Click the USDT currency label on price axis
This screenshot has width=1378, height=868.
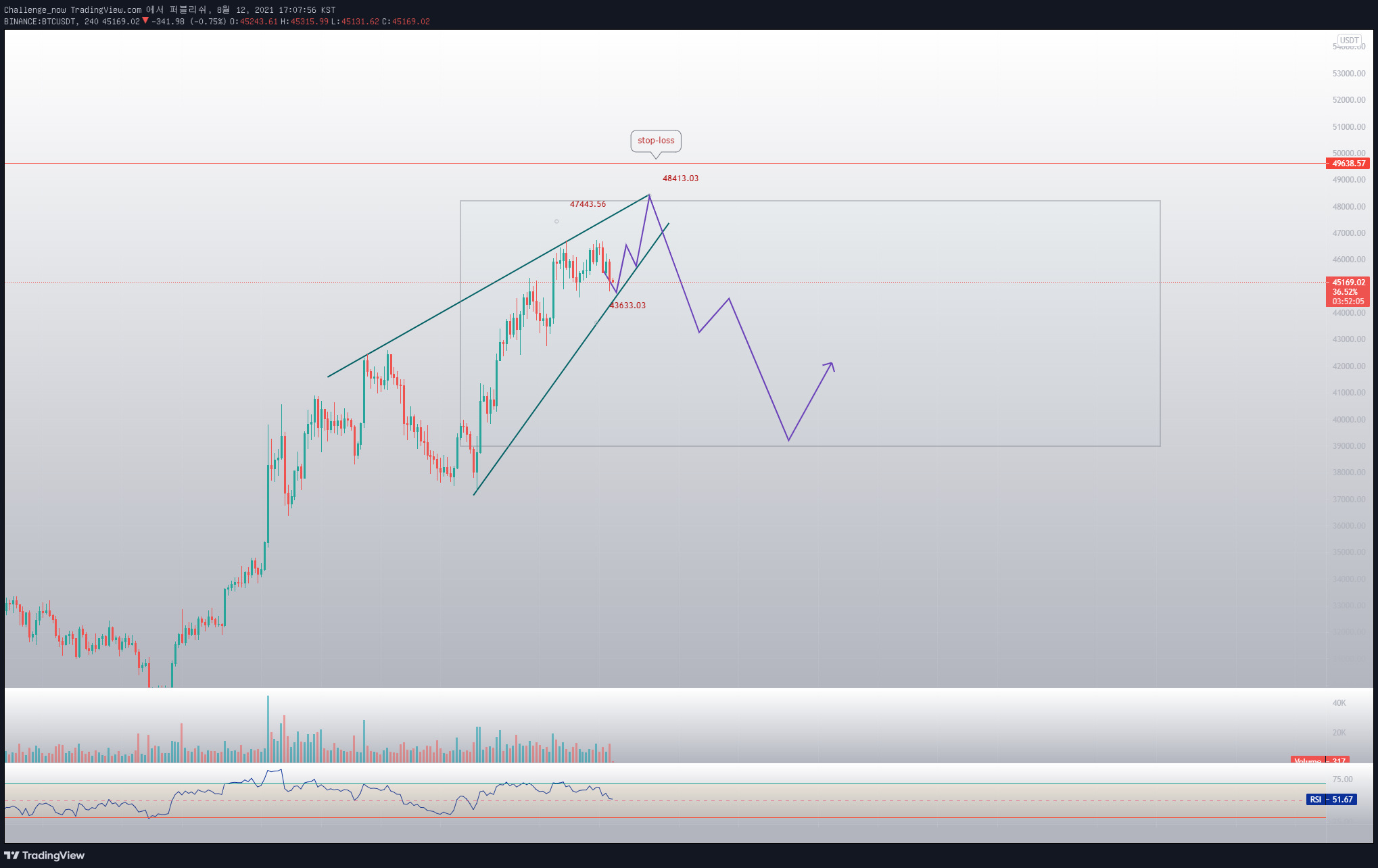1350,41
